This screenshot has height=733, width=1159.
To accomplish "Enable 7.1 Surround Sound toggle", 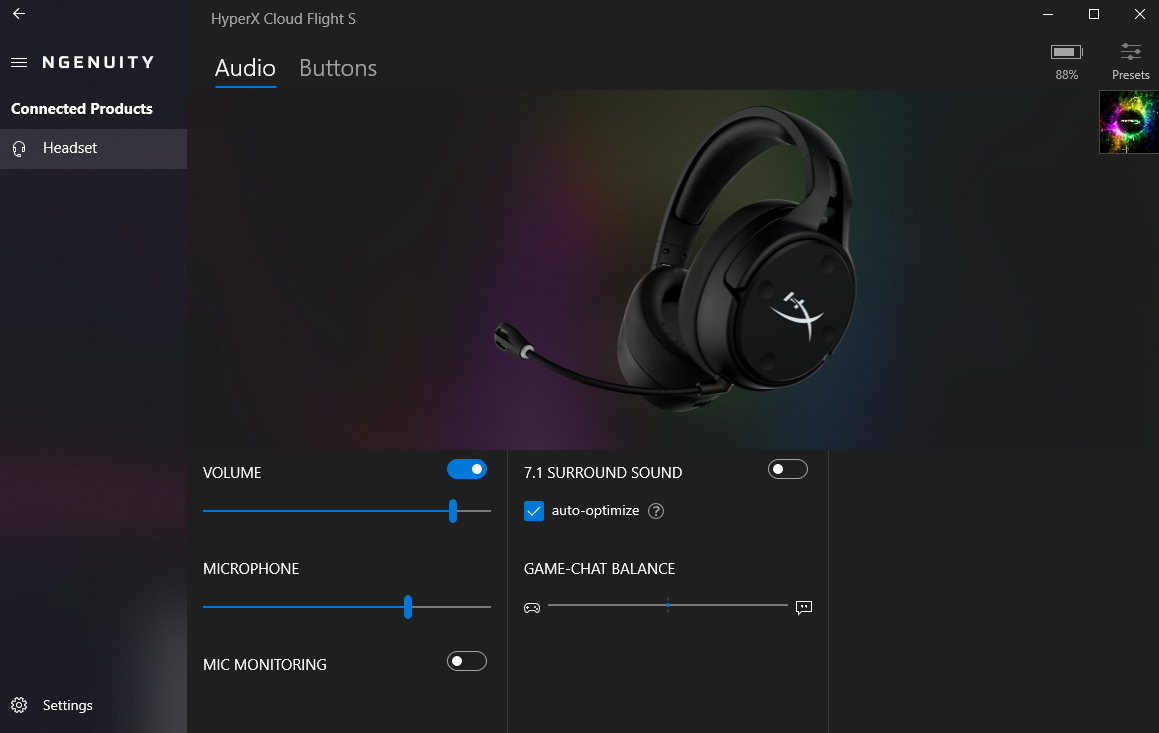I will (787, 469).
